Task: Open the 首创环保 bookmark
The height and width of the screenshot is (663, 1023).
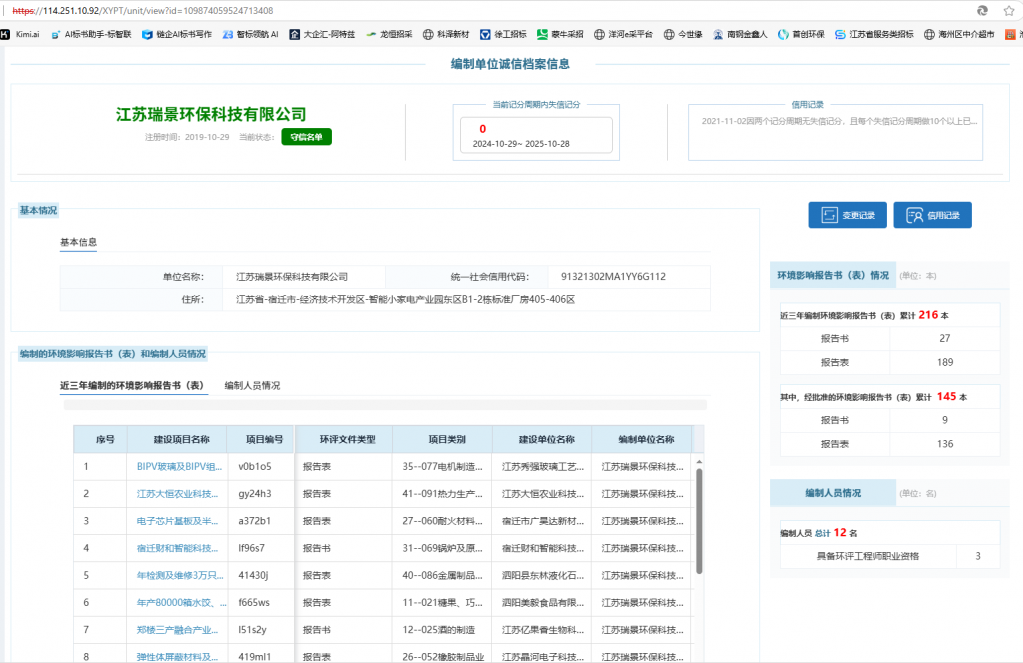Action: coord(801,34)
